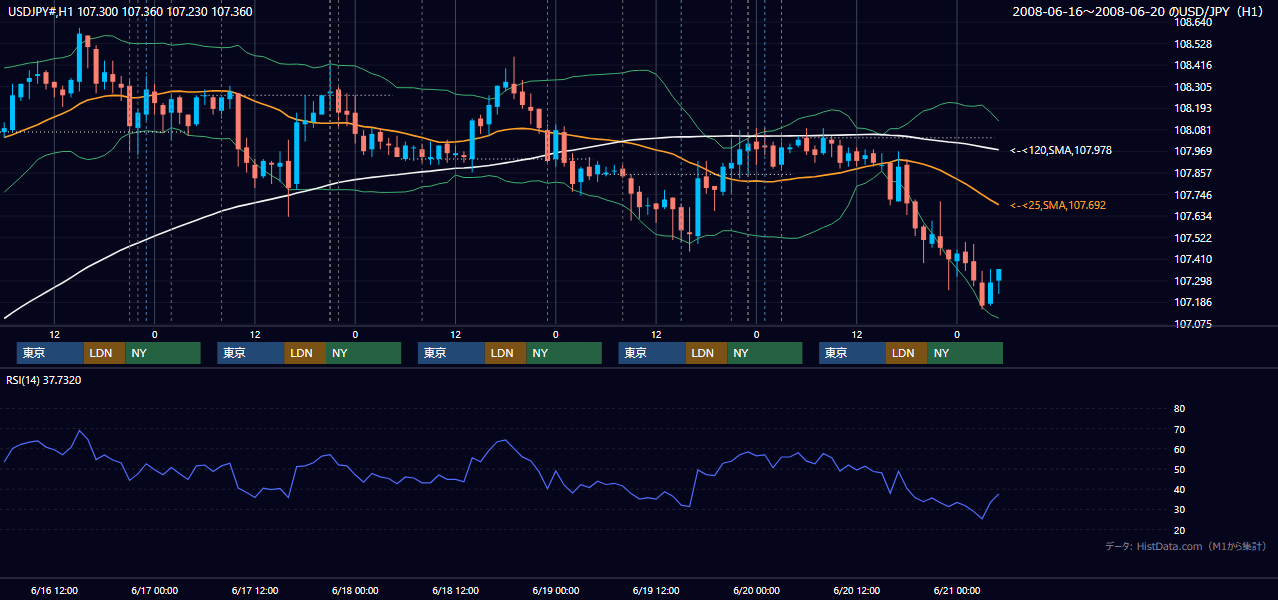Click price axis value 107.969
This screenshot has height=600, width=1278.
pyautogui.click(x=1193, y=151)
